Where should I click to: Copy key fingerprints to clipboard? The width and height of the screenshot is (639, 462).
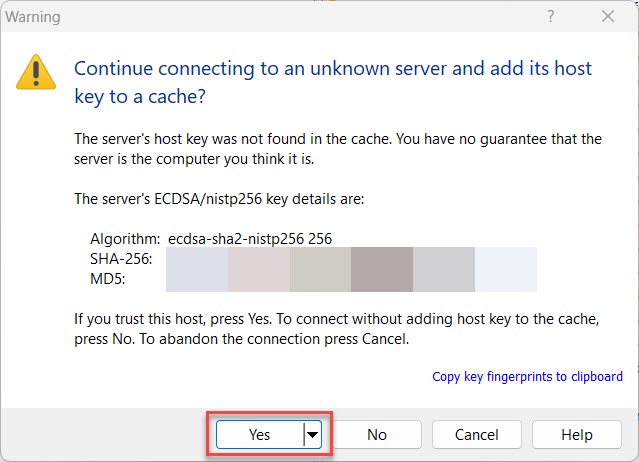coord(527,377)
